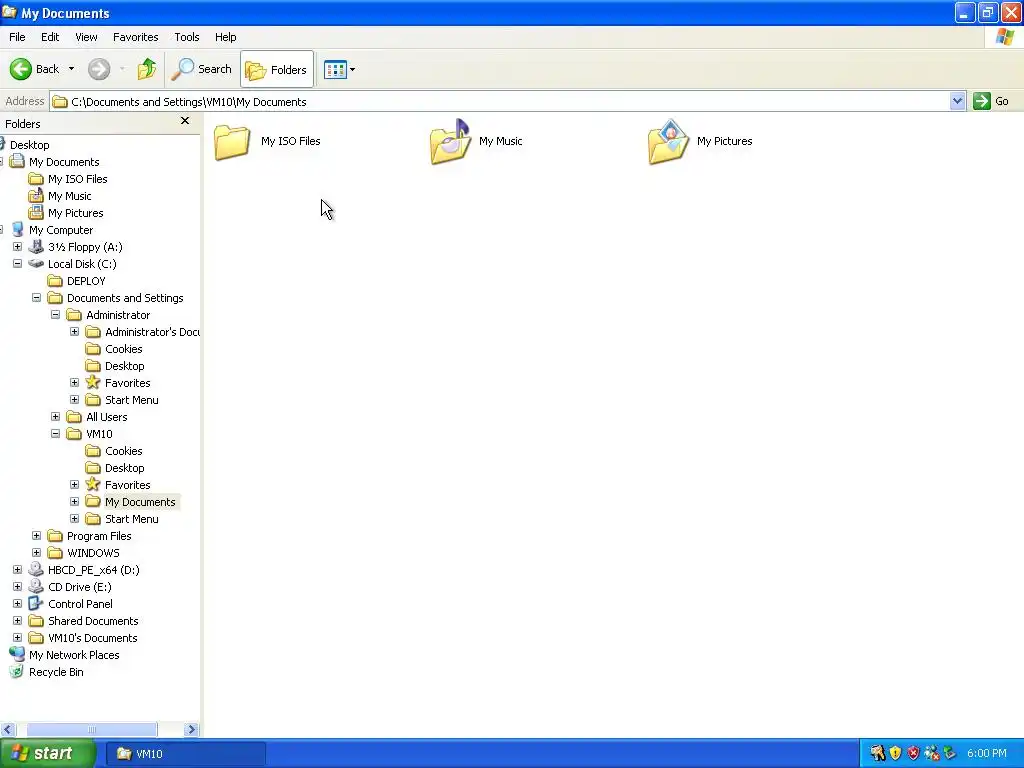Click folder pane scroll left arrow

click(x=8, y=729)
